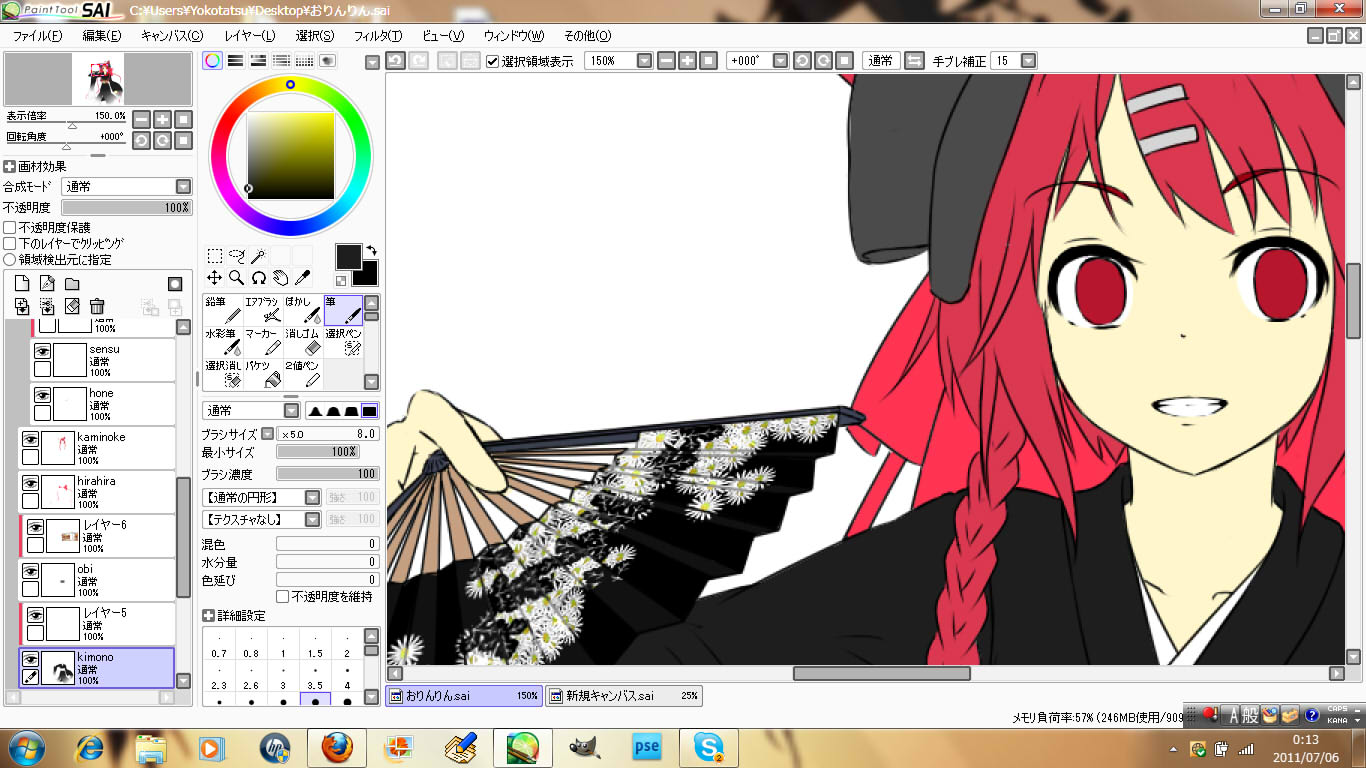1366x769 pixels.
Task: Select the 選択ペン selection pen tool
Action: 343,342
